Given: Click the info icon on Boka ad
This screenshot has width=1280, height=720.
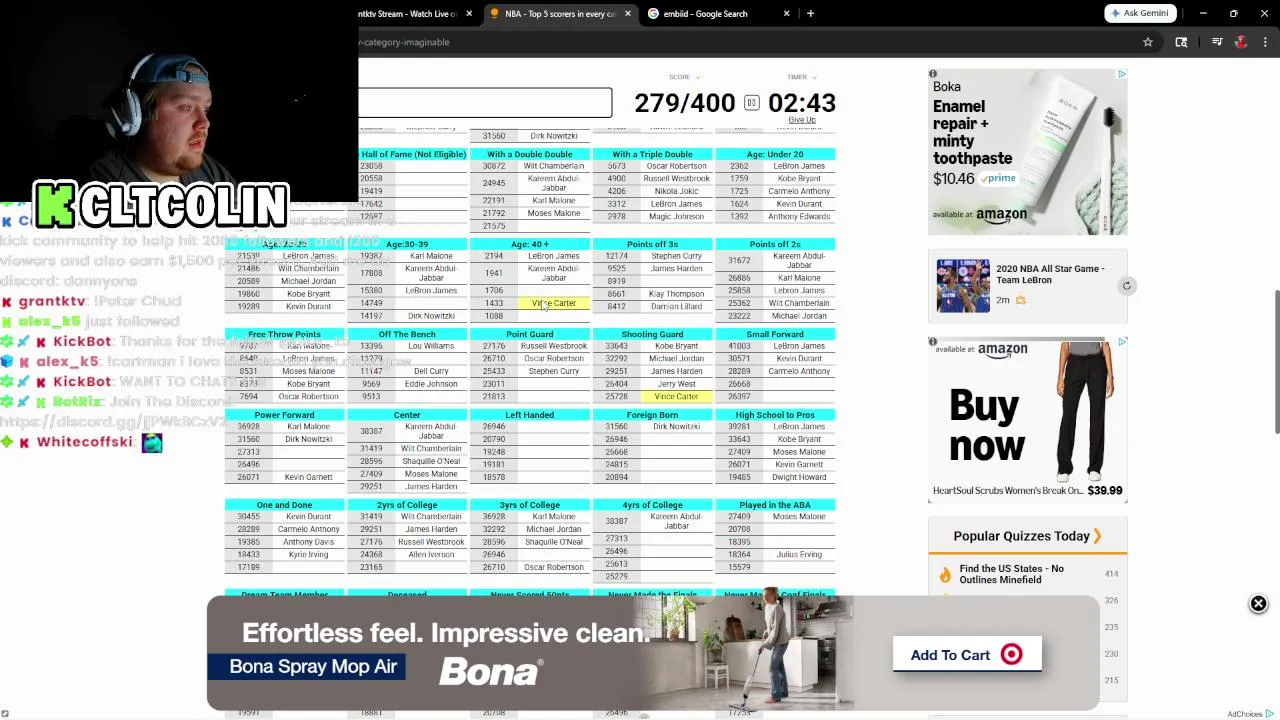Looking at the screenshot, I should pos(933,74).
